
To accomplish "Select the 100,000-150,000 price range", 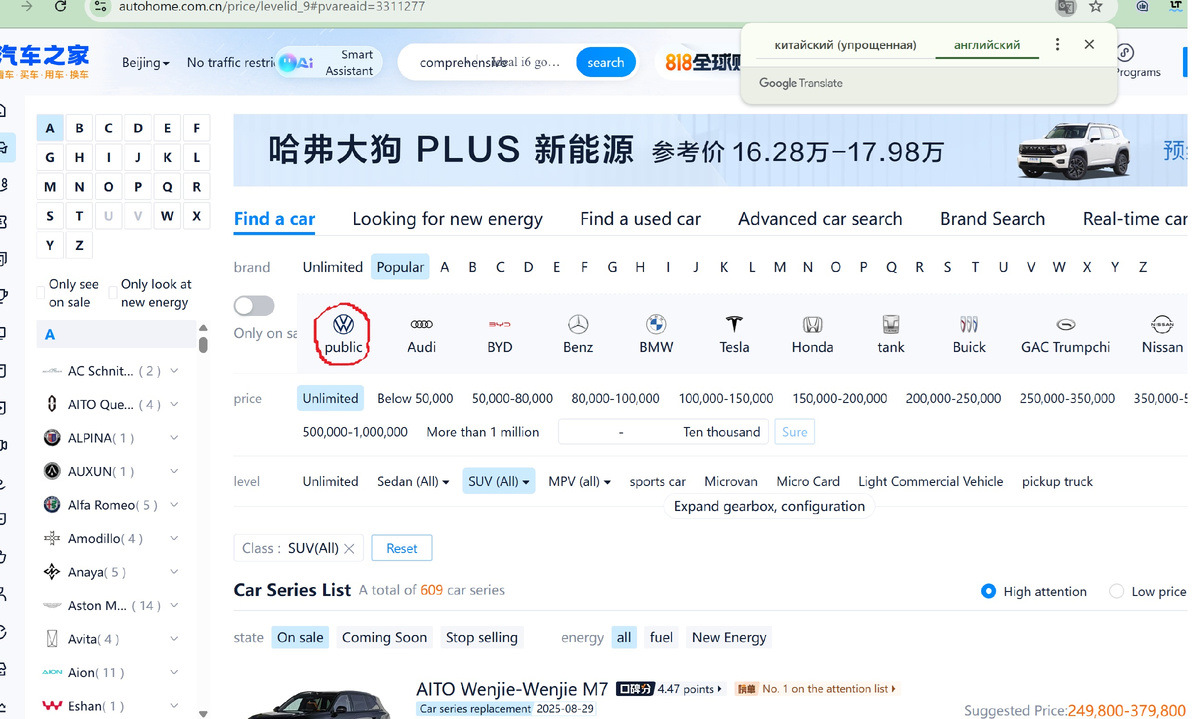I will click(x=726, y=398).
